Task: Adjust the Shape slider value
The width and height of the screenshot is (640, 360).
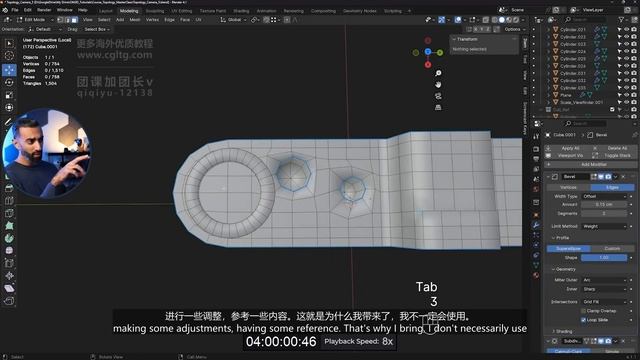Action: [604, 258]
